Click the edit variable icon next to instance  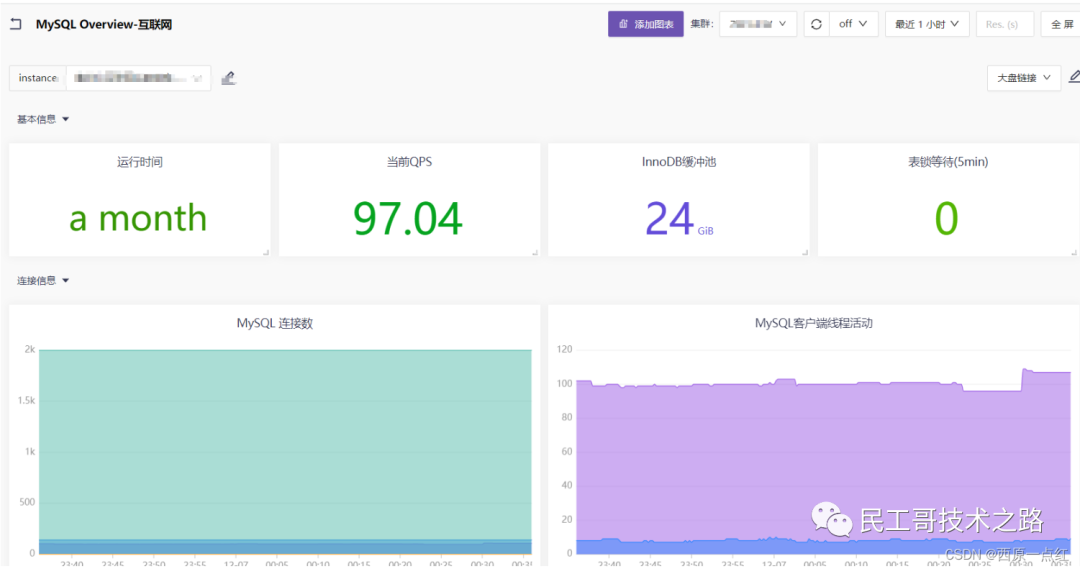point(229,78)
